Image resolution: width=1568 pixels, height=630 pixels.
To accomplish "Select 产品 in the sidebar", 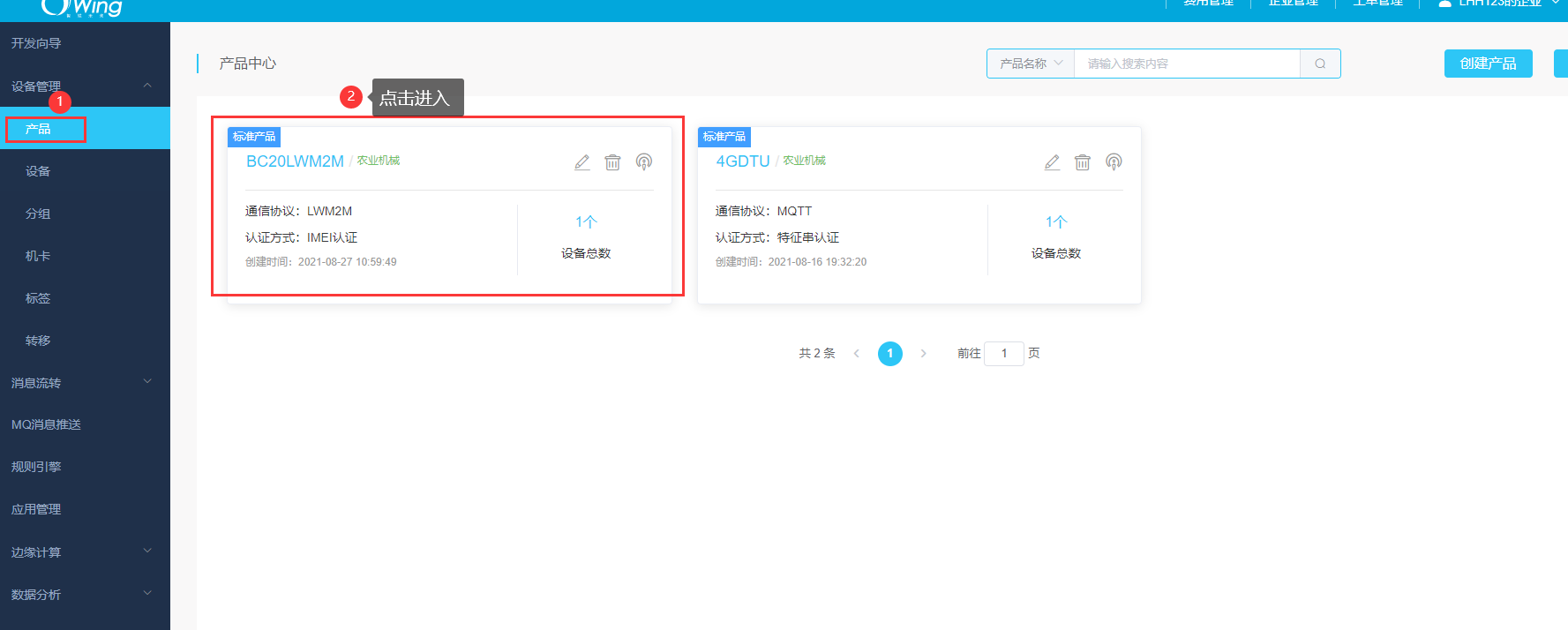I will tap(85, 129).
